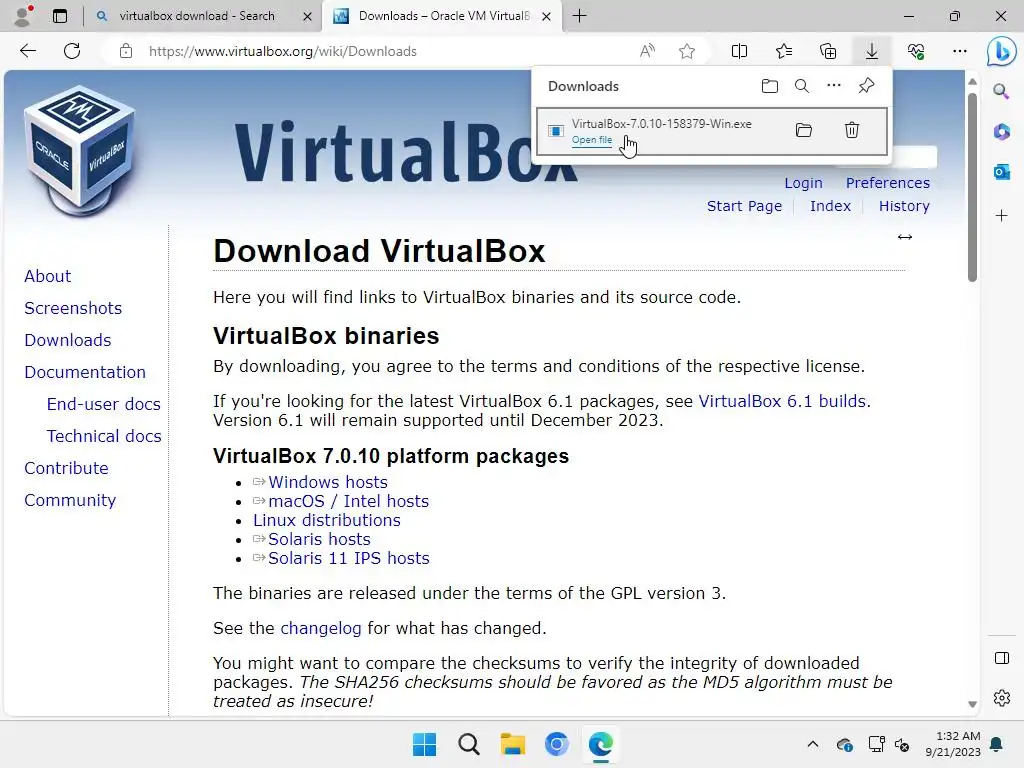Go to Start Page link

(744, 206)
